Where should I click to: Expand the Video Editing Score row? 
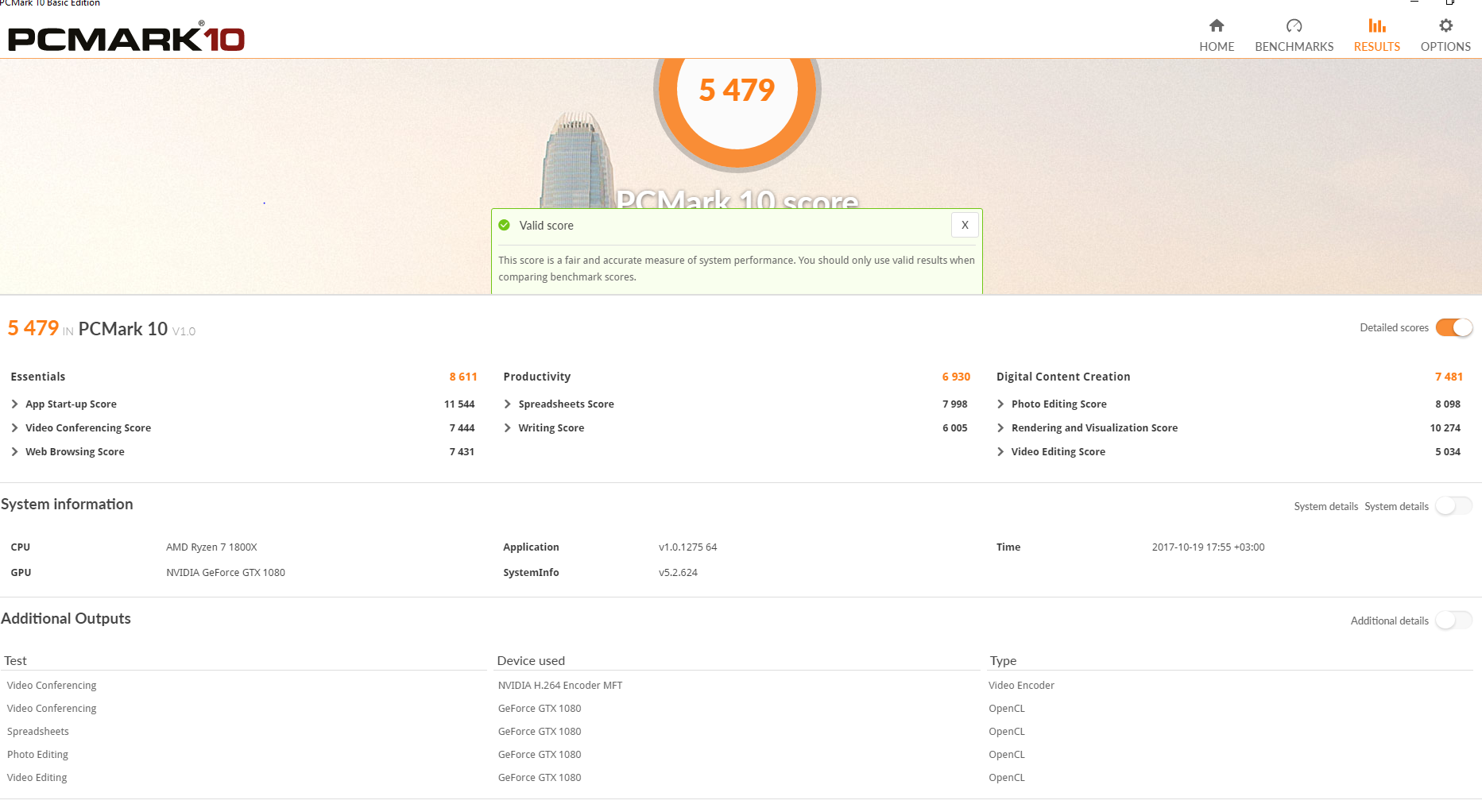1000,452
